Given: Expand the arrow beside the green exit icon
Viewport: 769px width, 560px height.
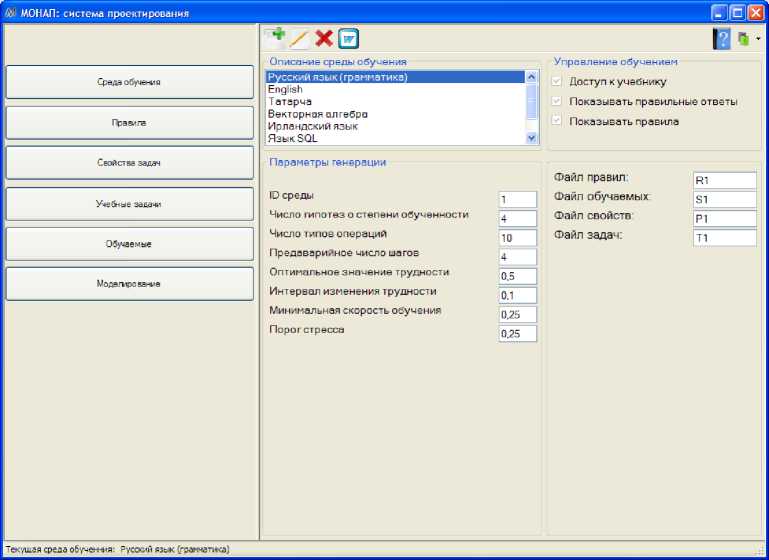Looking at the screenshot, I should tap(758, 39).
